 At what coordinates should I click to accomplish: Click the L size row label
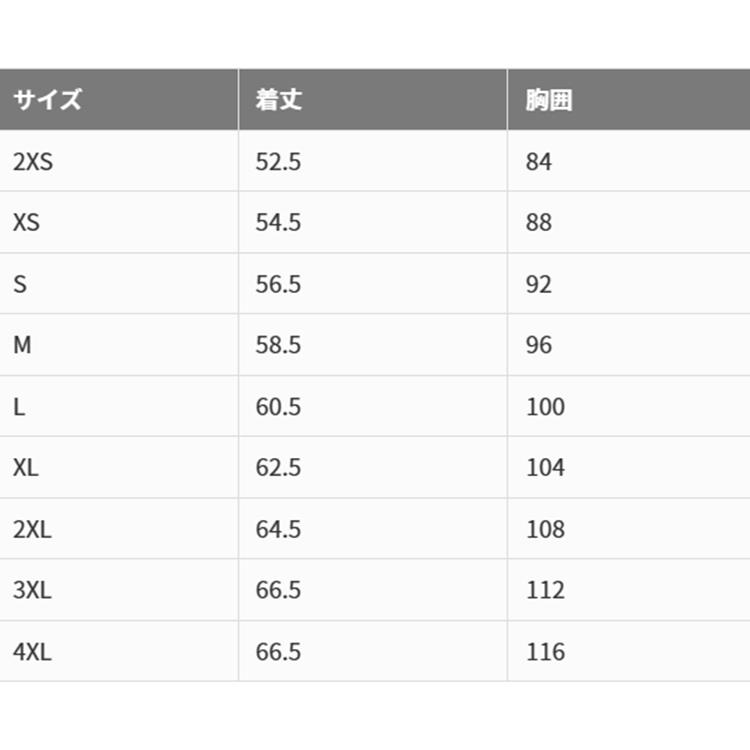[19, 407]
